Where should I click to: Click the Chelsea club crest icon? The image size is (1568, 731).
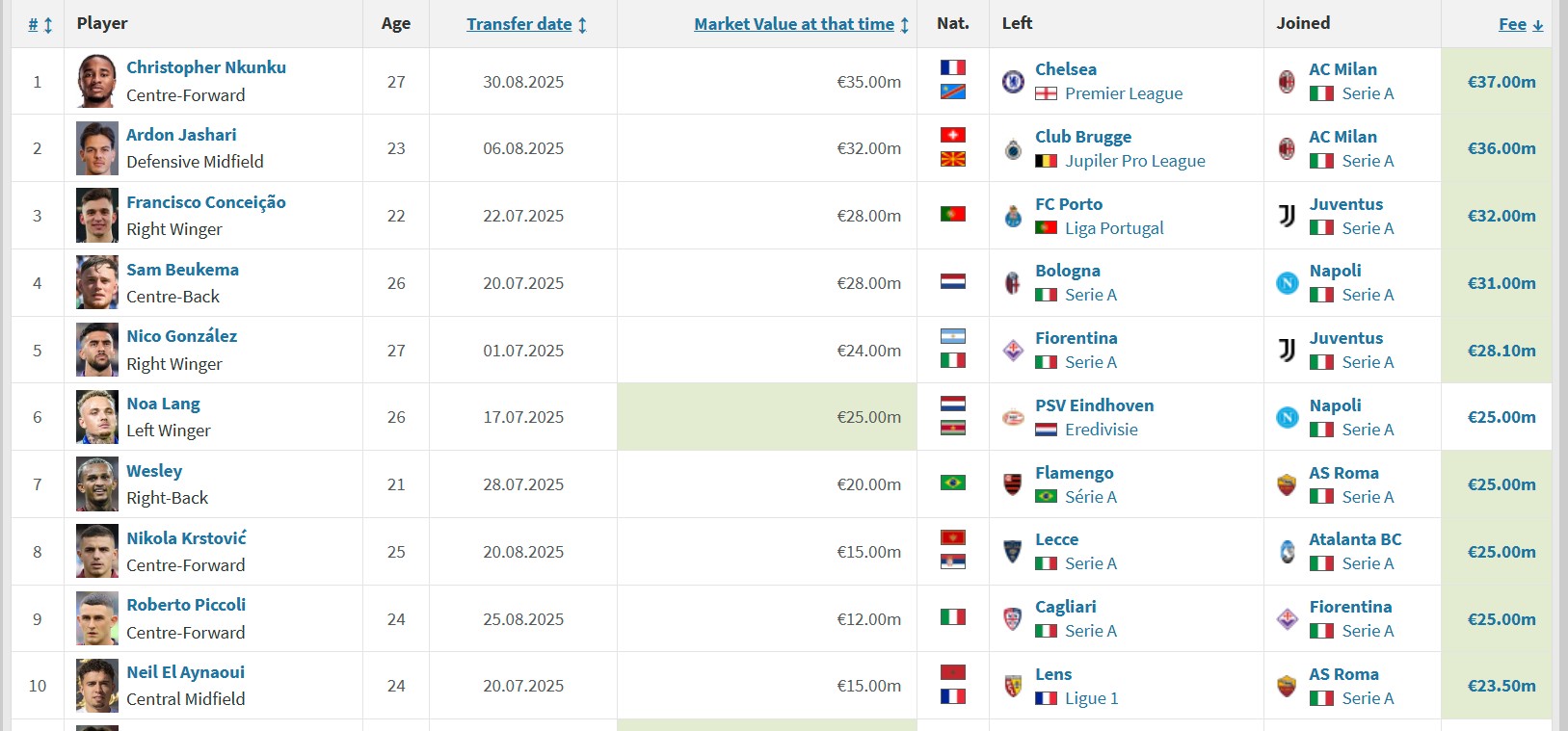point(1013,82)
